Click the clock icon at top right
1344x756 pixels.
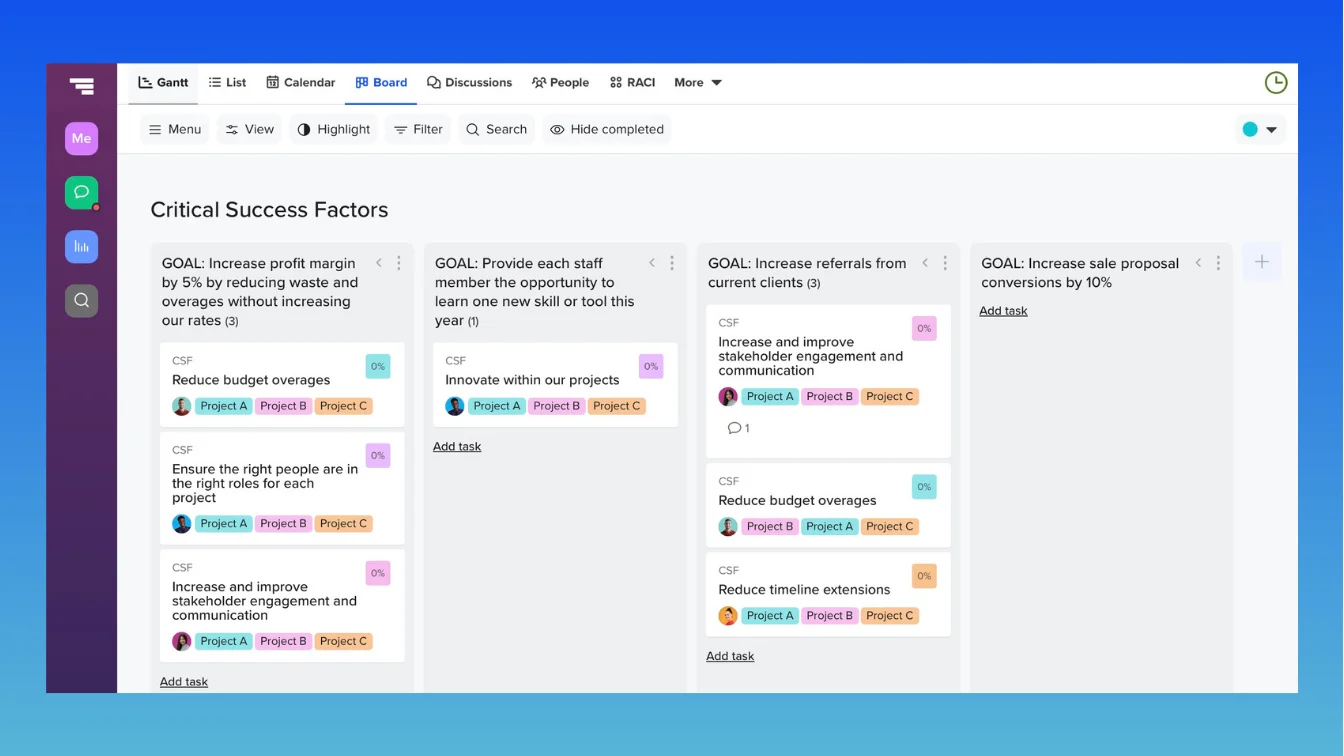click(1276, 82)
